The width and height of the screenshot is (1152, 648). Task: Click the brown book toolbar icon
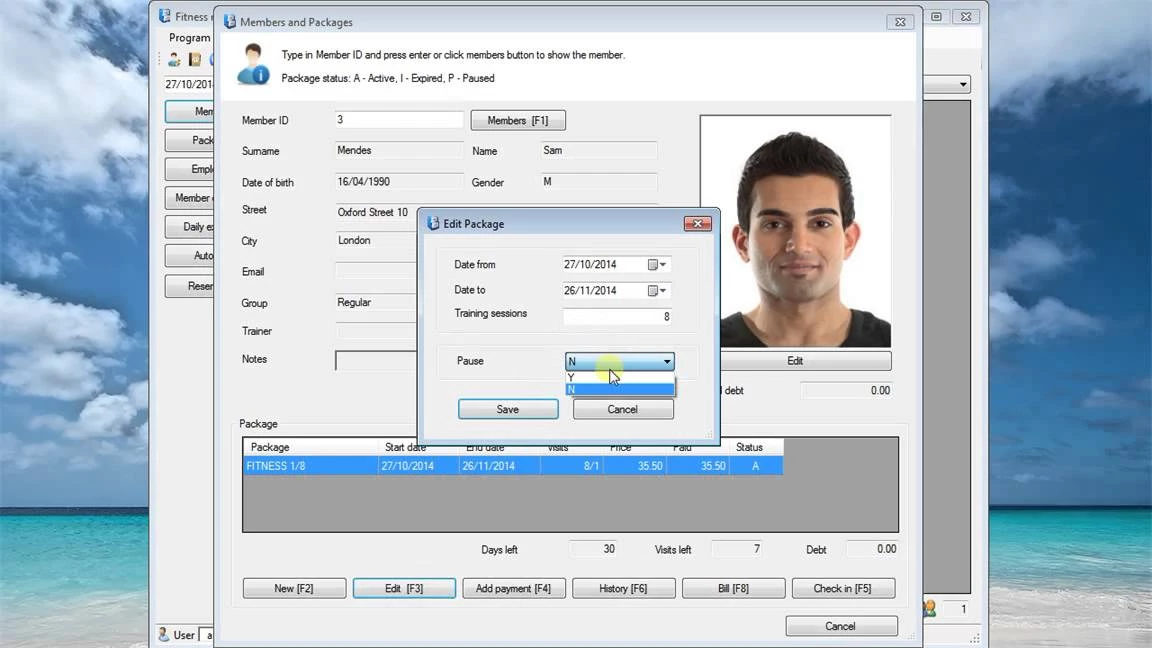(x=195, y=60)
